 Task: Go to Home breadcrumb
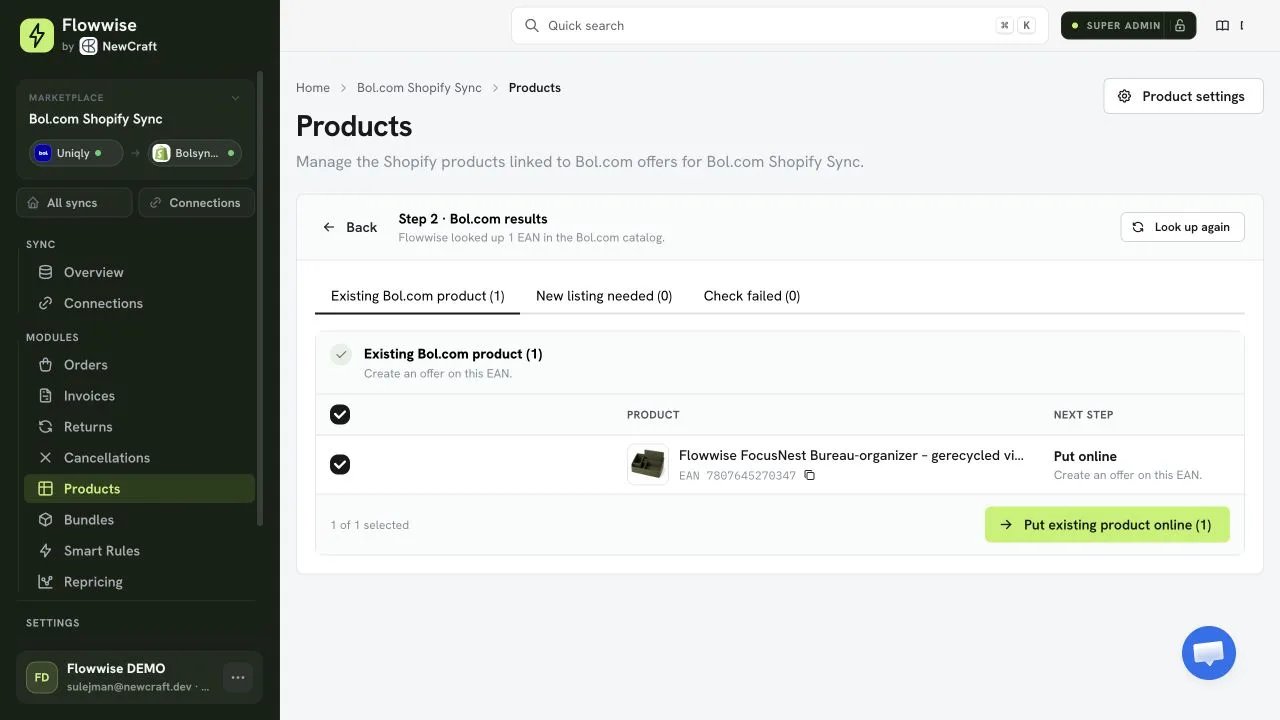tap(313, 88)
